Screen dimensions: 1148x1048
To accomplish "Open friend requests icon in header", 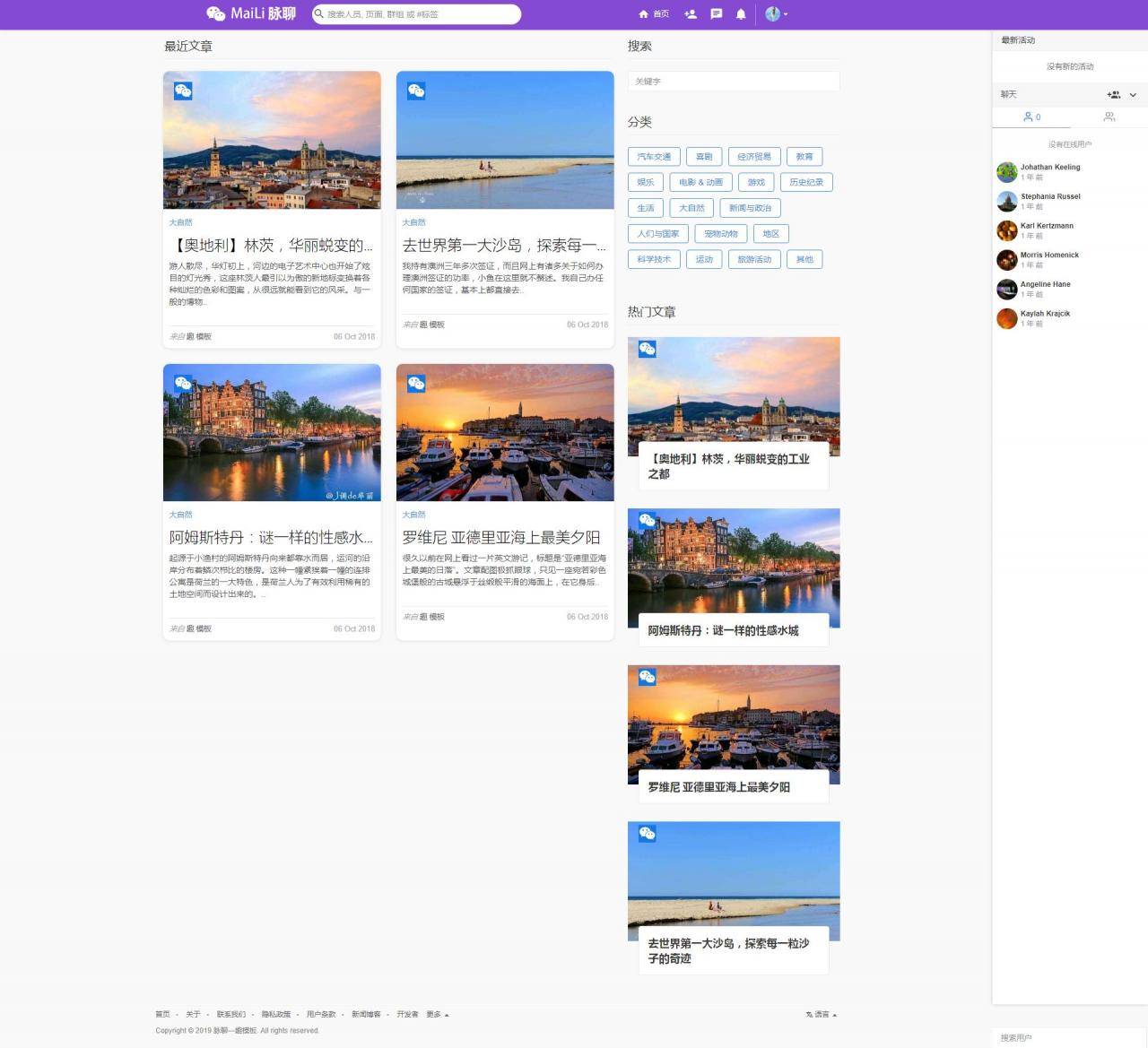I will pos(691,14).
